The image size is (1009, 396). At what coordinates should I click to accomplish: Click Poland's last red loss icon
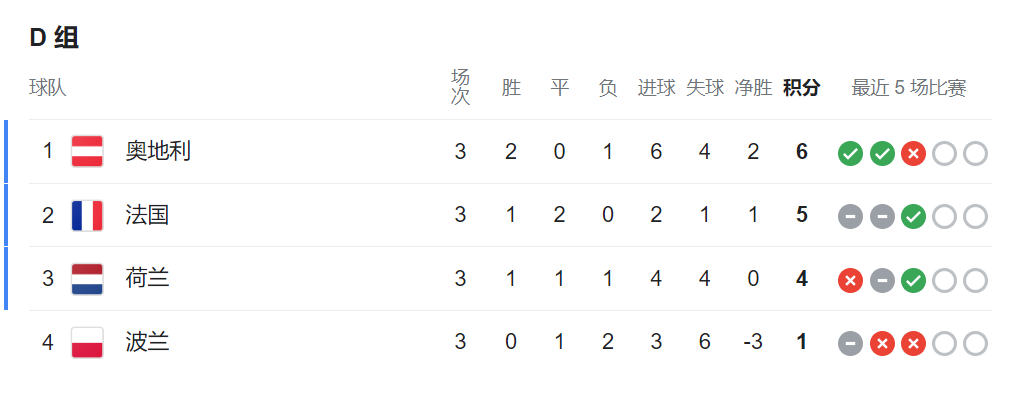coord(913,344)
